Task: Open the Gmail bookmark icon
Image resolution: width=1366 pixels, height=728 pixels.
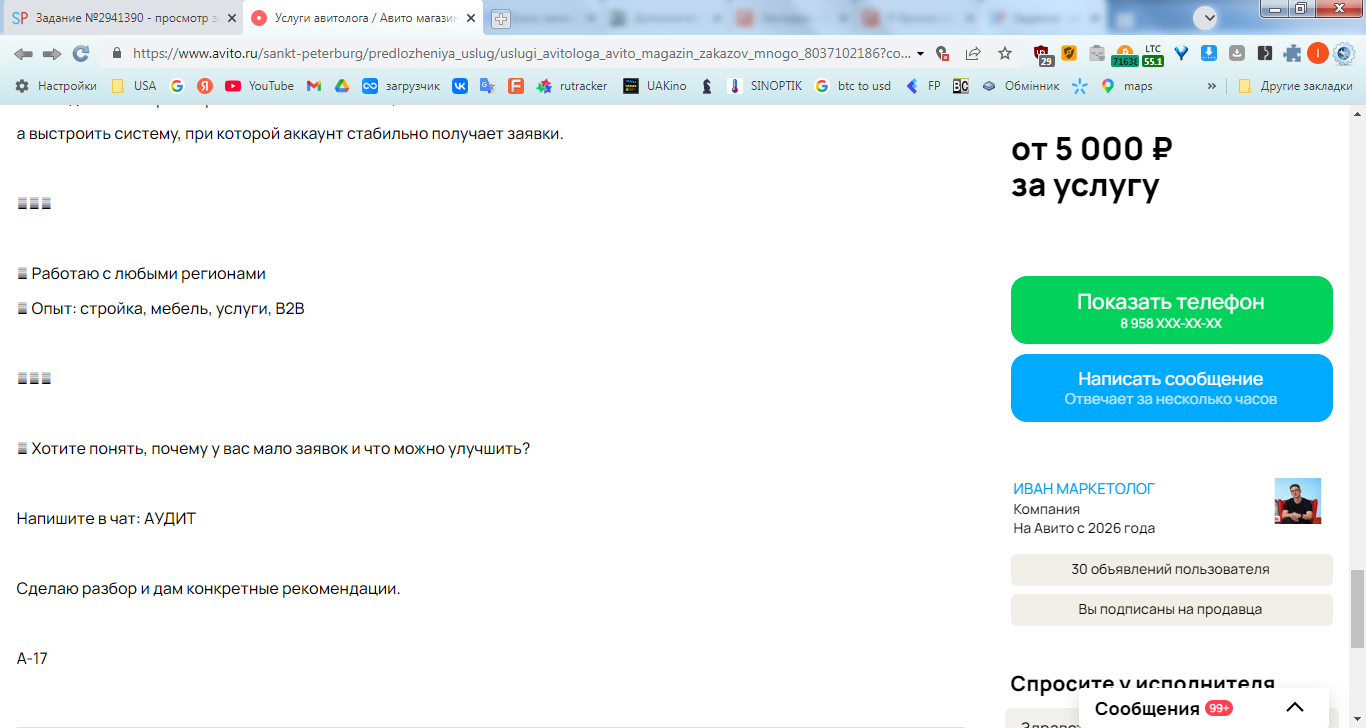Action: pos(314,86)
